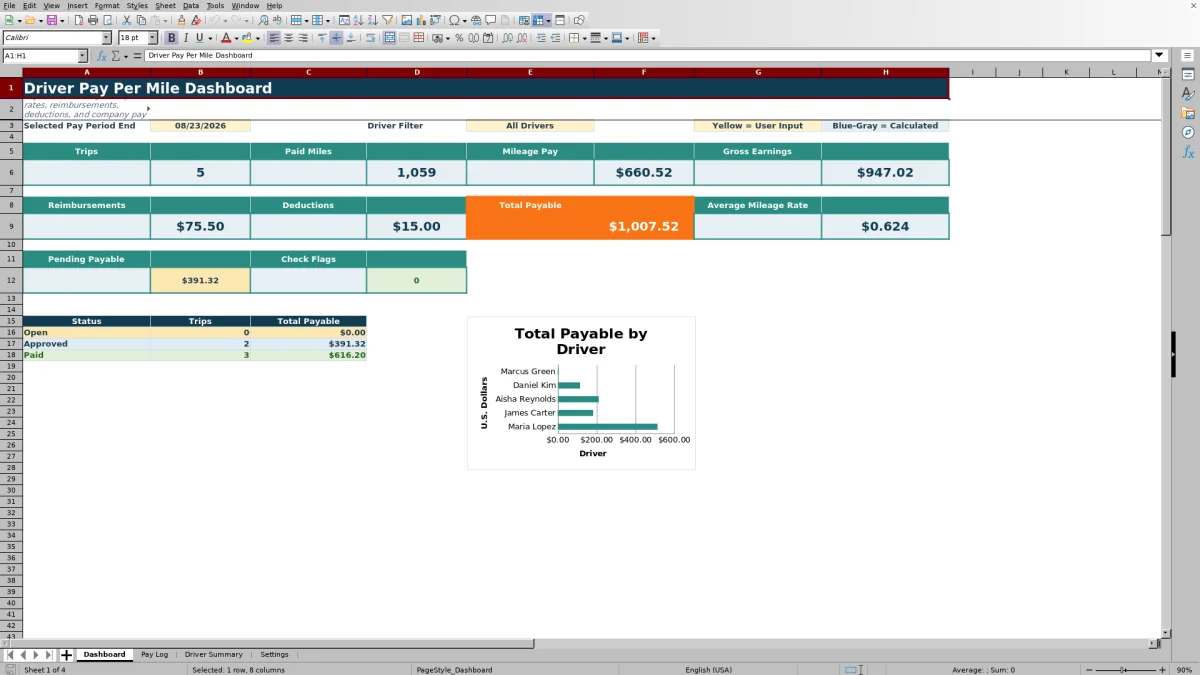Open the Sidebar Navigator compass icon
Screen dimensions: 1200x675
(1188, 132)
